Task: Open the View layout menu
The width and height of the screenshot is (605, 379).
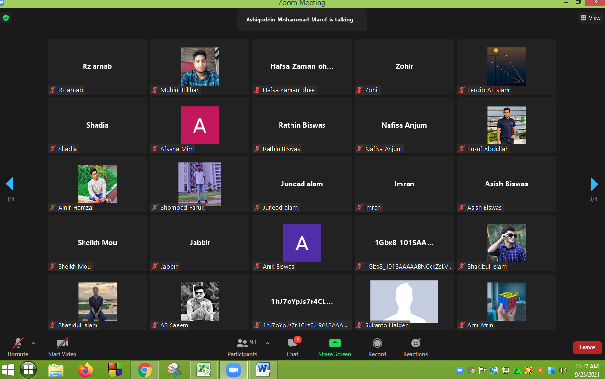Action: click(x=590, y=18)
